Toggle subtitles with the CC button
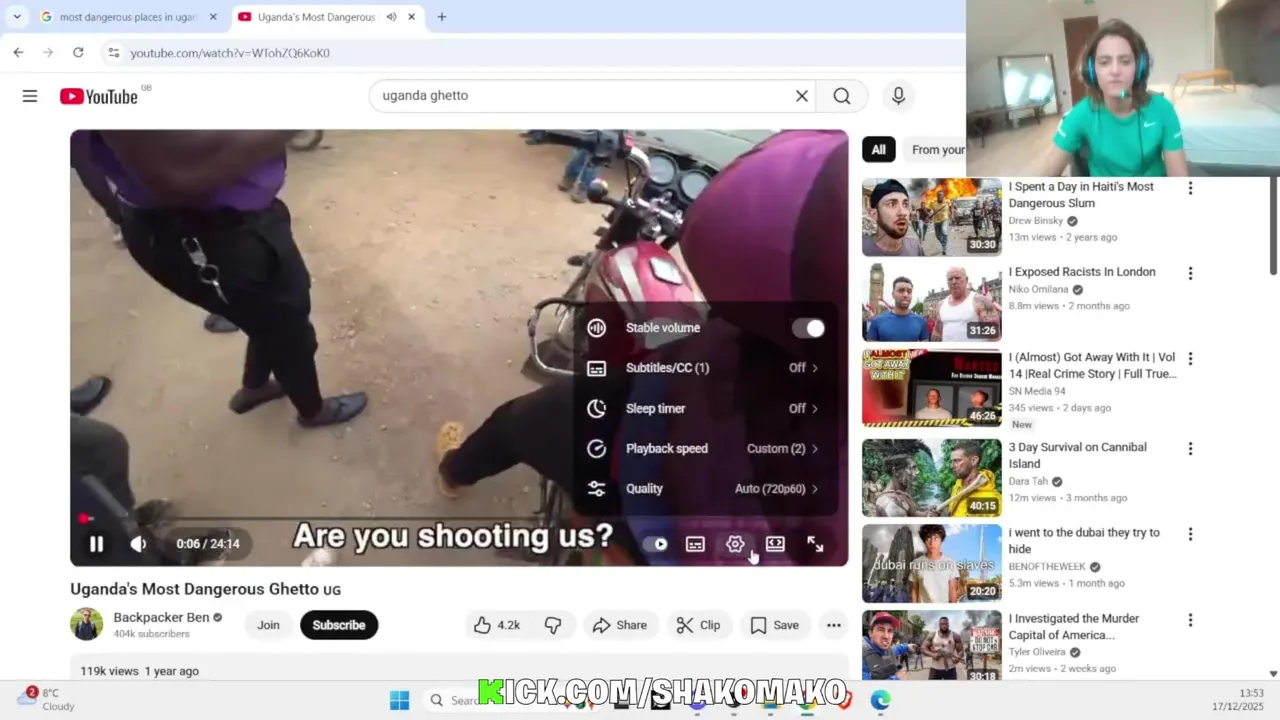This screenshot has height=720, width=1280. click(x=695, y=544)
